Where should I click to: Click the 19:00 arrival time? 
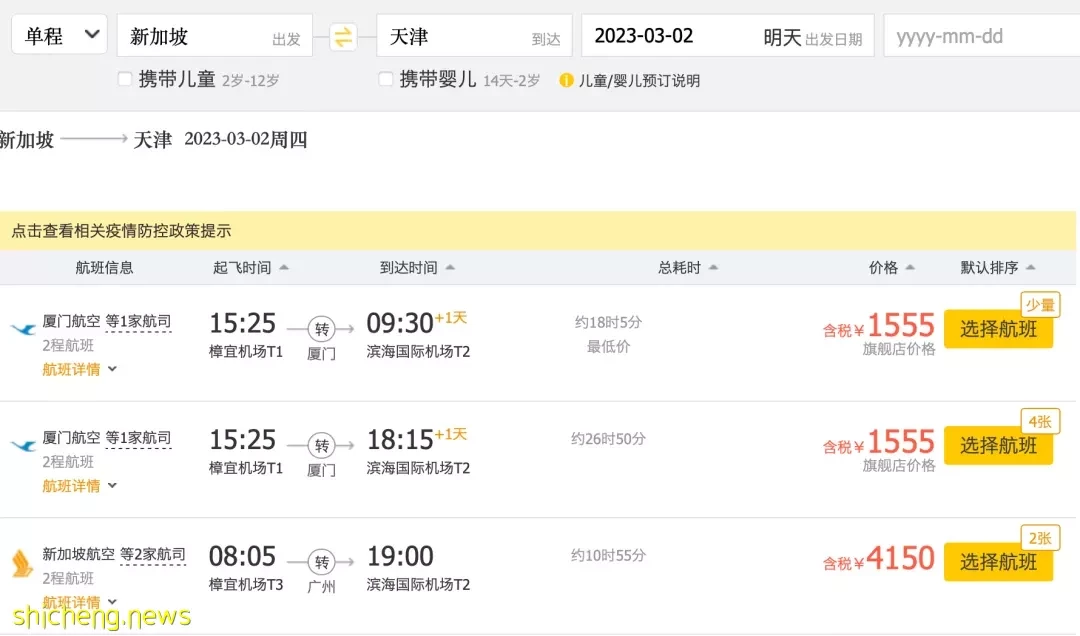(400, 556)
